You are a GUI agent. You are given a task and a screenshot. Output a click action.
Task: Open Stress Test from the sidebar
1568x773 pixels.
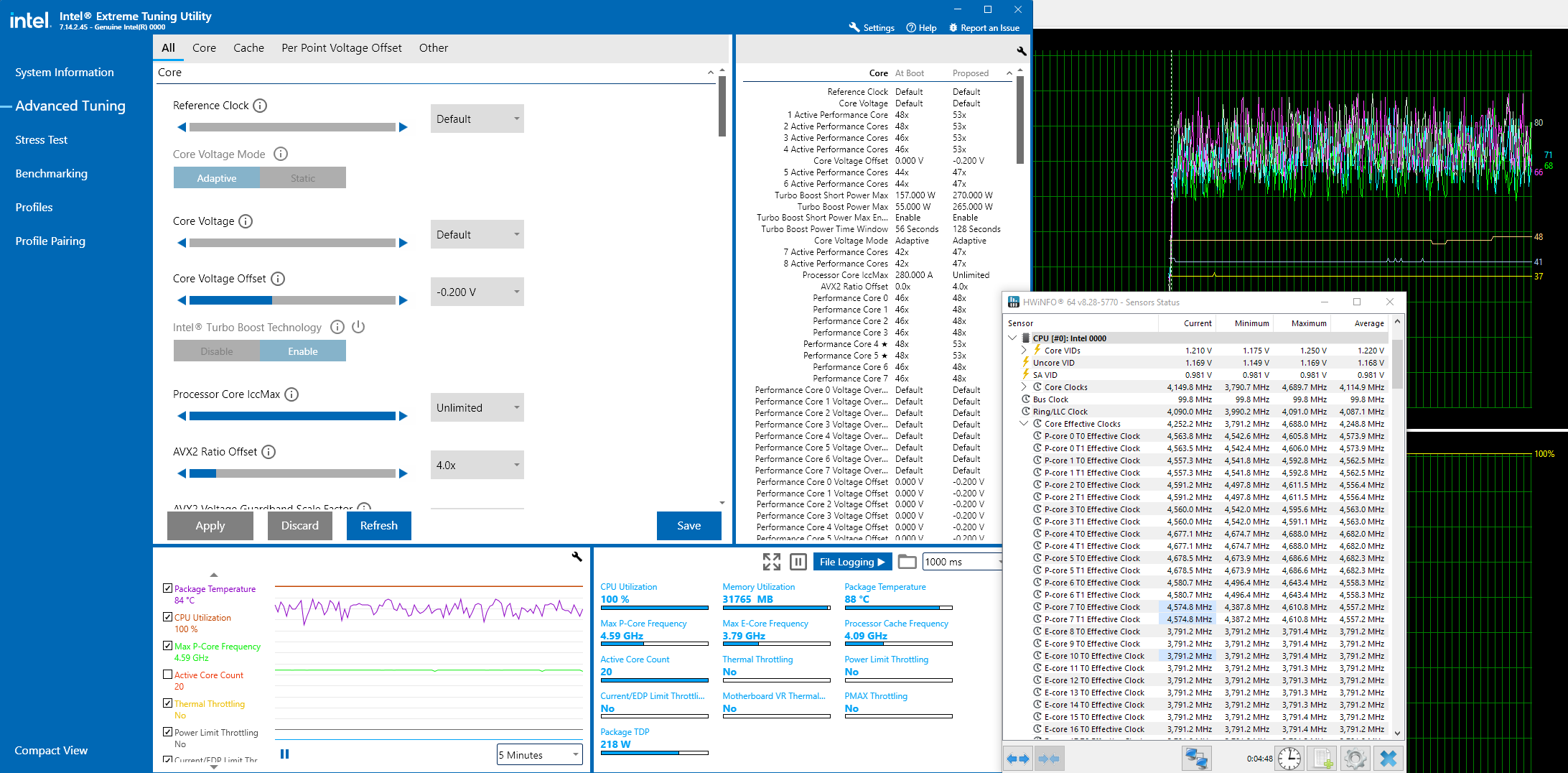pos(42,140)
